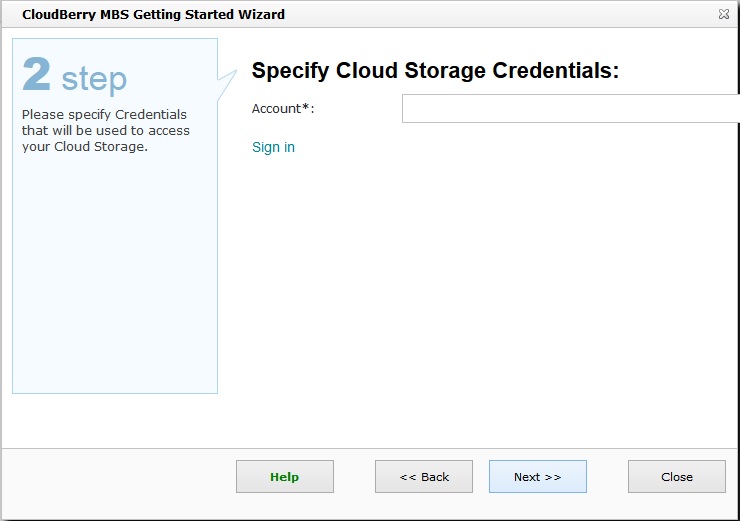This screenshot has width=740, height=521.
Task: Click the large number 2 in step panel
Action: pyautogui.click(x=37, y=75)
